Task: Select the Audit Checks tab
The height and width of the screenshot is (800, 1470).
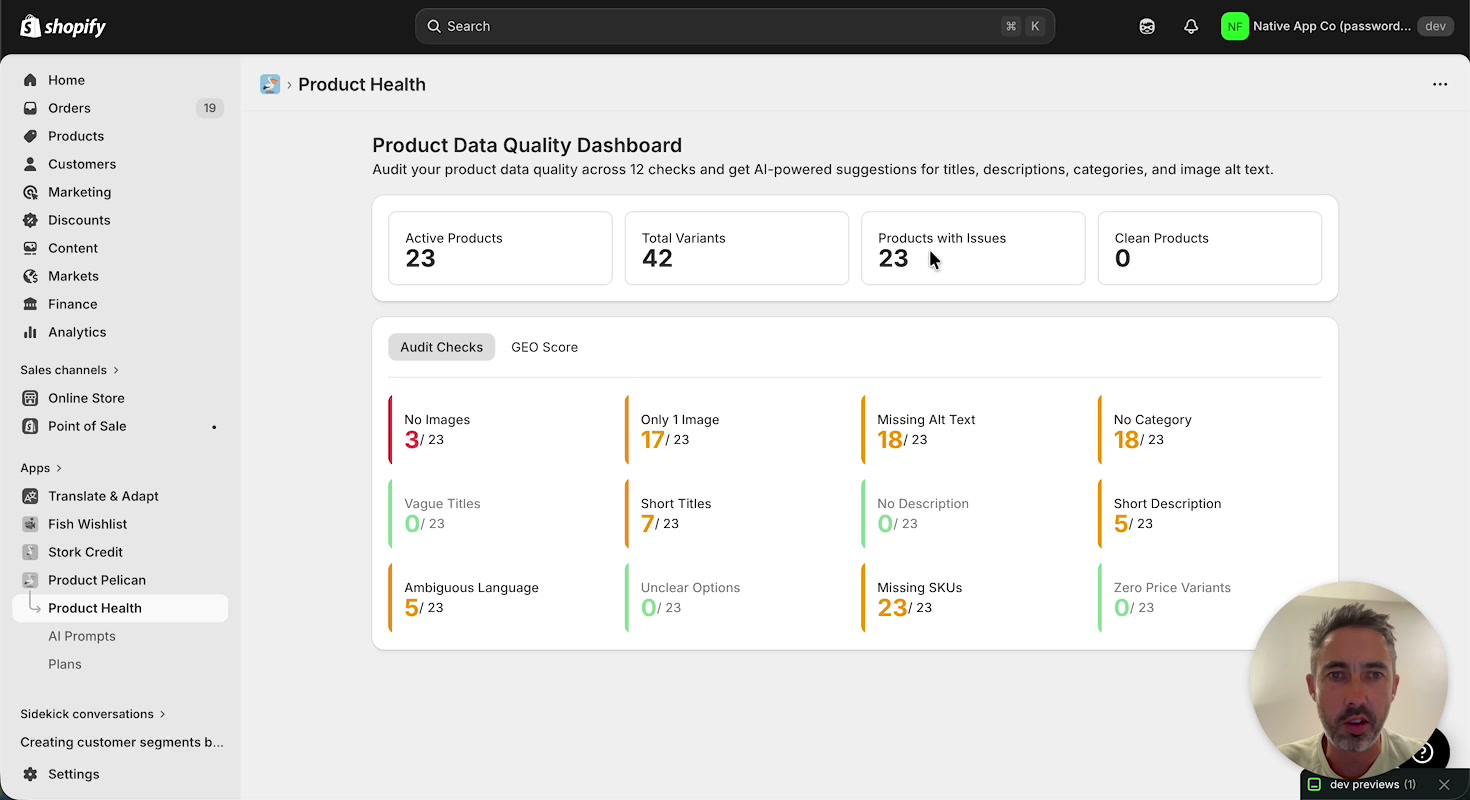Action: (x=441, y=347)
